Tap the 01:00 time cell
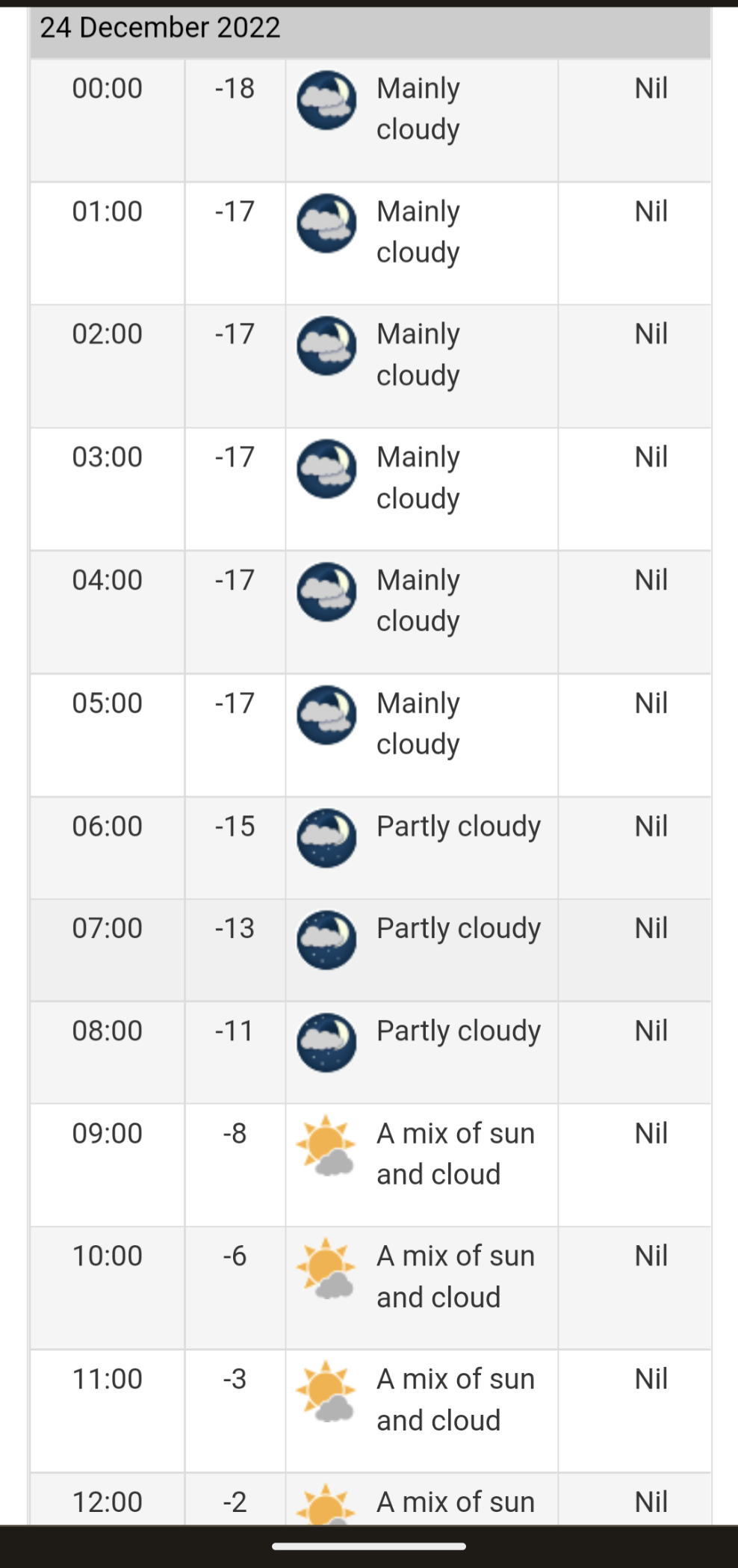 (108, 212)
